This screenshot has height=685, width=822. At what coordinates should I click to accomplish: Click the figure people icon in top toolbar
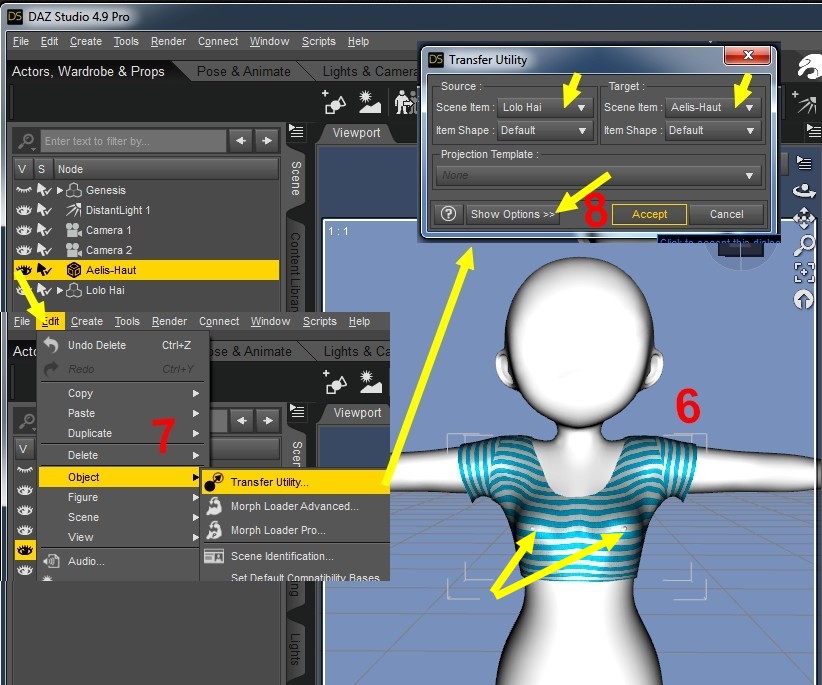click(406, 102)
